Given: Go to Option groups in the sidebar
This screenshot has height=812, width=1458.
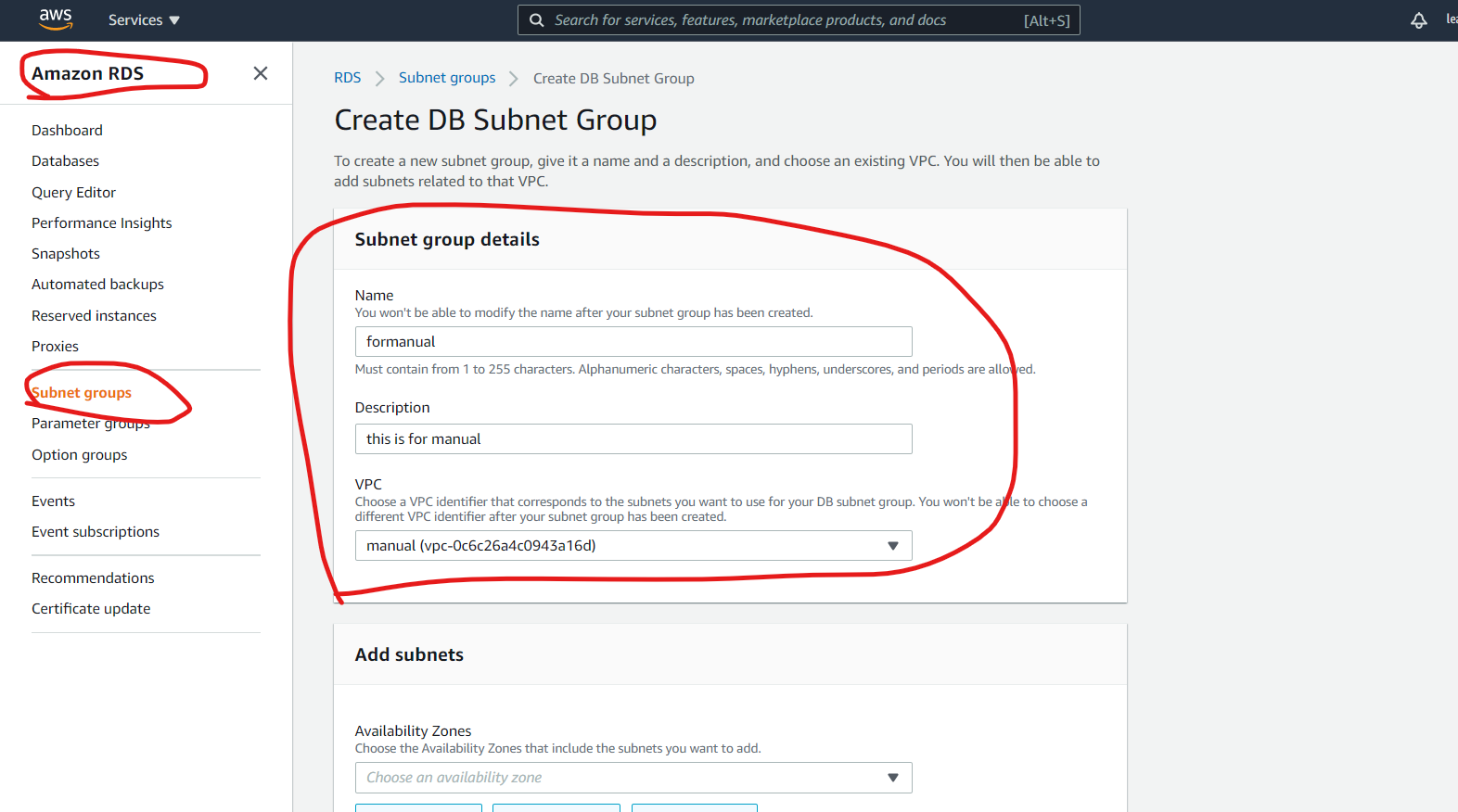Looking at the screenshot, I should click(80, 455).
